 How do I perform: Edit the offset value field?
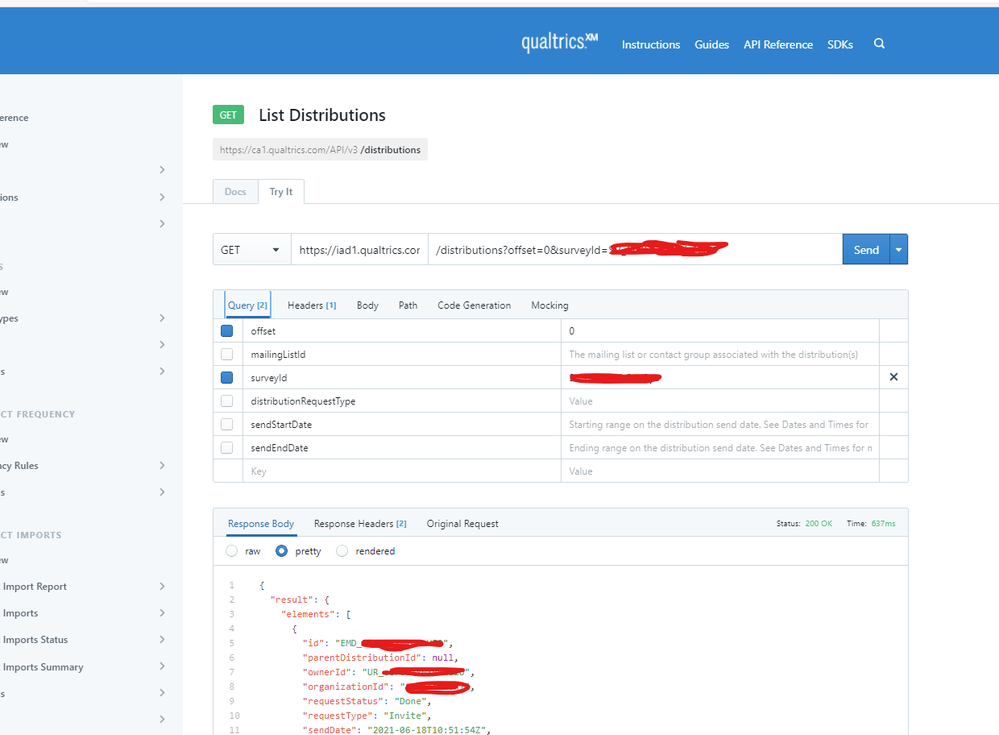[x=720, y=331]
